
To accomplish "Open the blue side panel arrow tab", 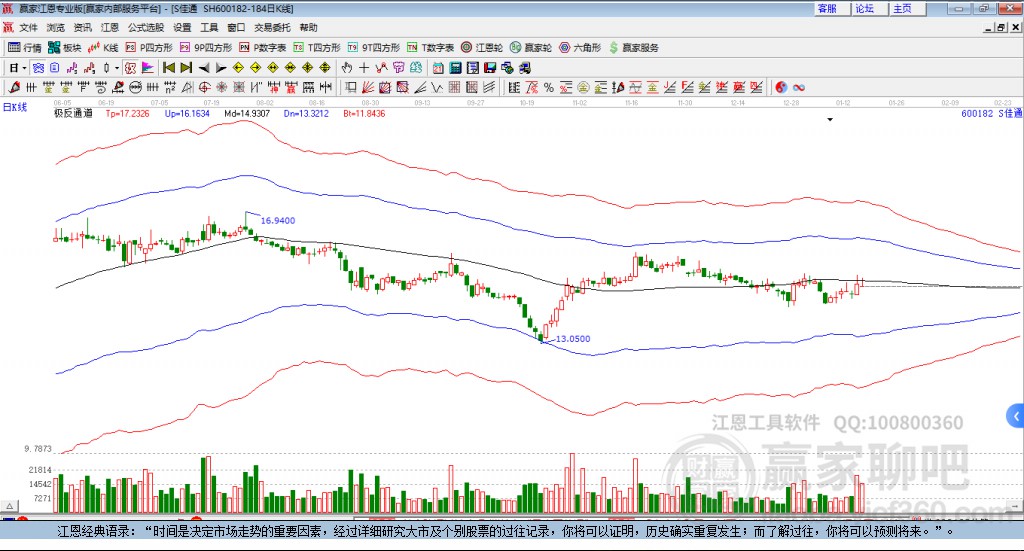I will (1016, 416).
